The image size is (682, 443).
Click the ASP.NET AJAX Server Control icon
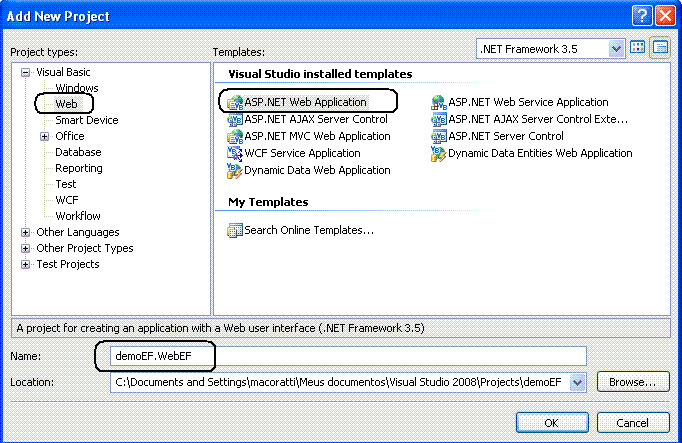(x=235, y=120)
